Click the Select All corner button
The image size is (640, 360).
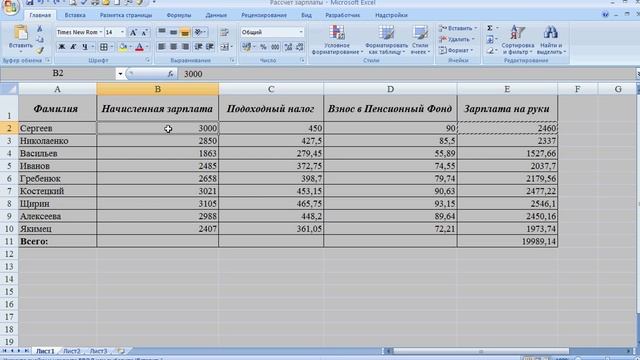pos(9,89)
